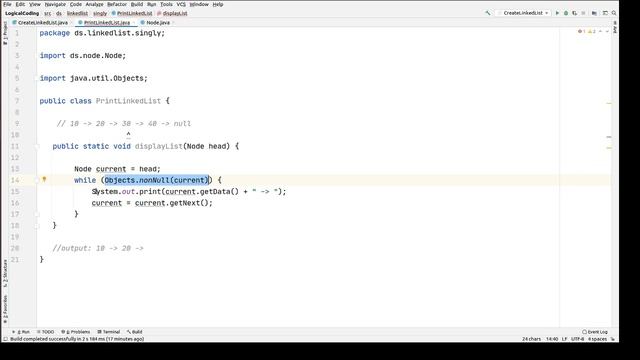Open the Build menu
This screenshot has height=360, width=640.
pyautogui.click(x=137, y=4)
